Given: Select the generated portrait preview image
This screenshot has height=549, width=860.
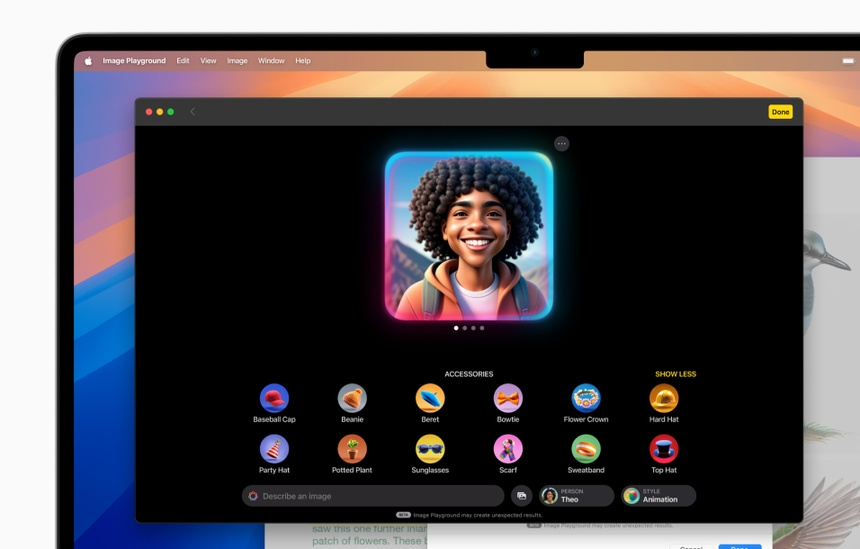Looking at the screenshot, I should coord(469,236).
